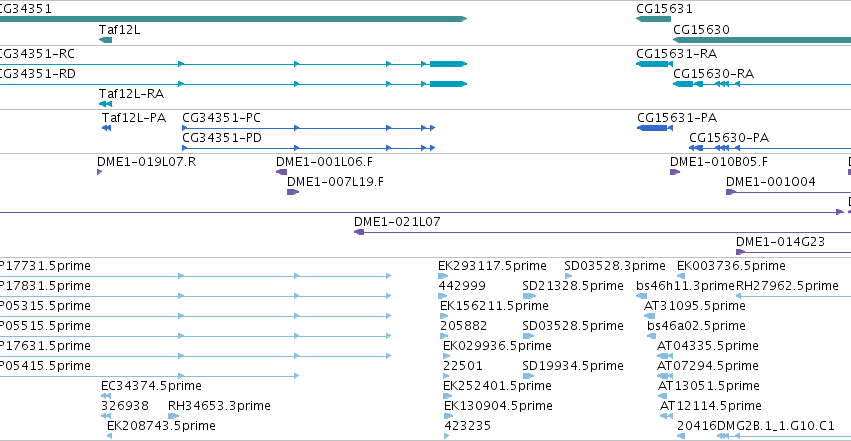Screen dimensions: 851x441
Task: Select the DME1-019L07.R clone end label
Action: pyautogui.click(x=147, y=162)
